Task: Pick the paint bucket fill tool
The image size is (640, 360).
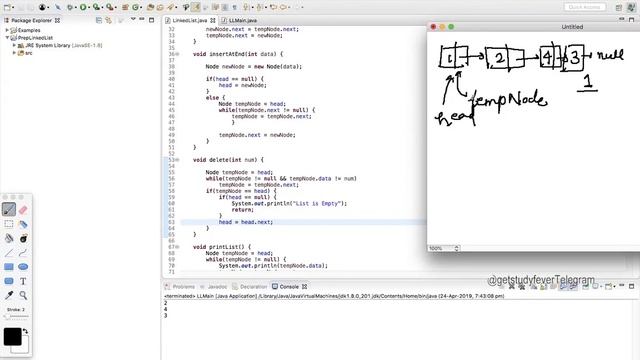Action: pos(9,238)
